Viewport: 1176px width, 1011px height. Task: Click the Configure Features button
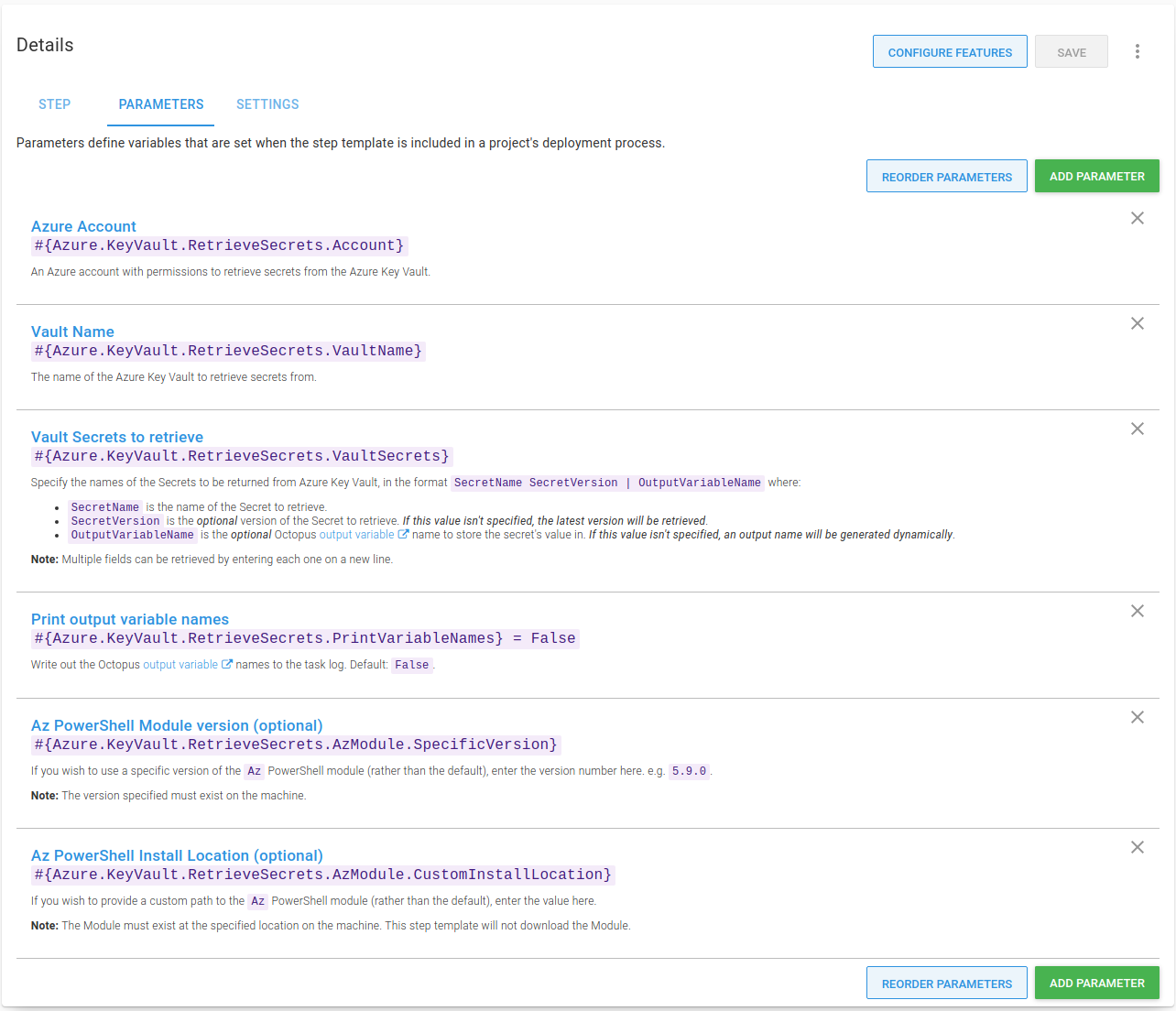point(950,52)
